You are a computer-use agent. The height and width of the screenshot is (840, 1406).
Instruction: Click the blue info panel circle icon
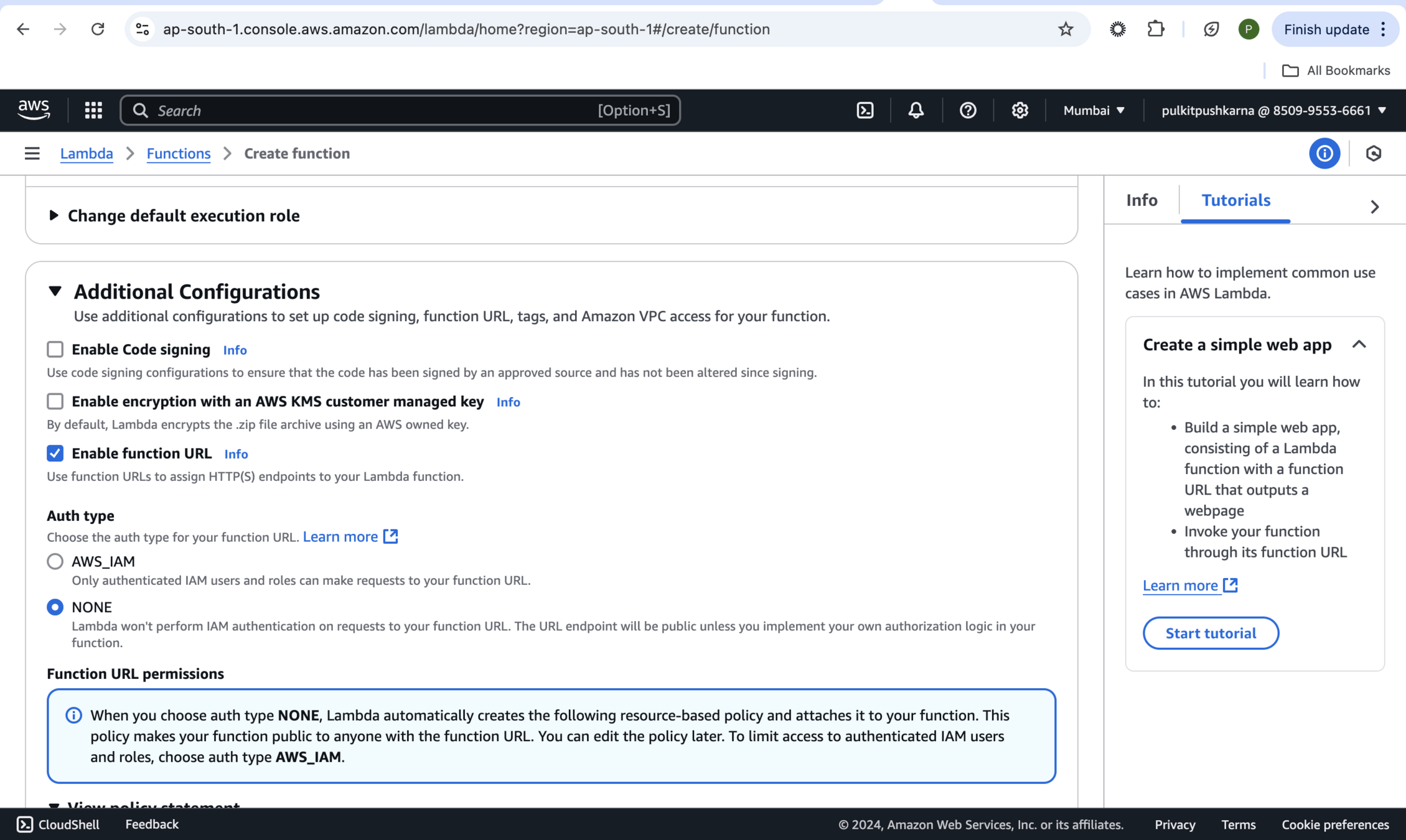1324,153
